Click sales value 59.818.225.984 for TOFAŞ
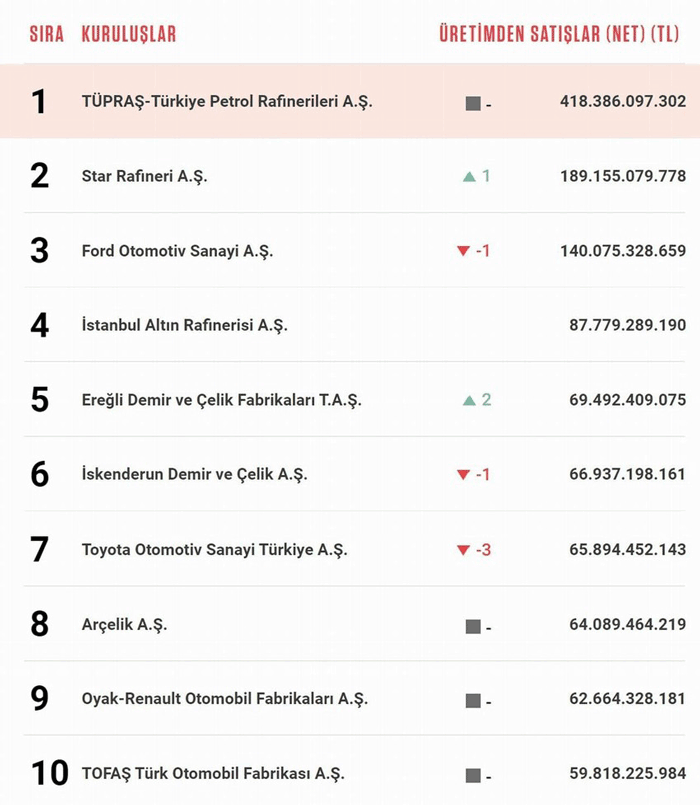This screenshot has height=805, width=700. click(x=628, y=773)
